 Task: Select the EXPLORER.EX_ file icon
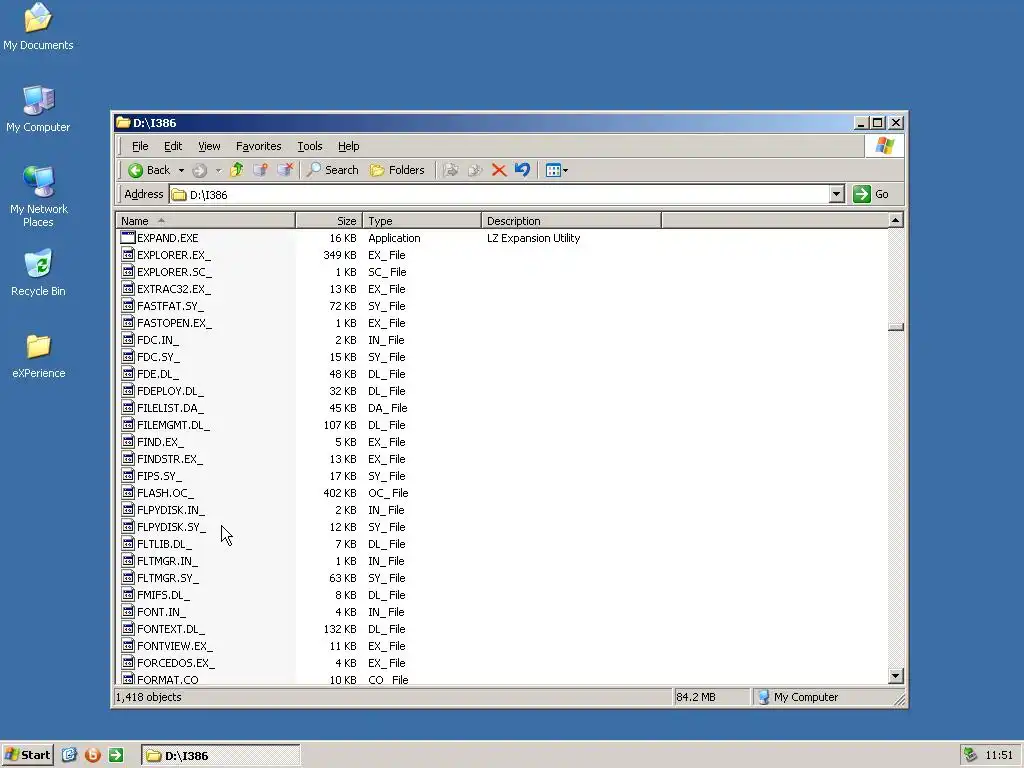tap(128, 255)
